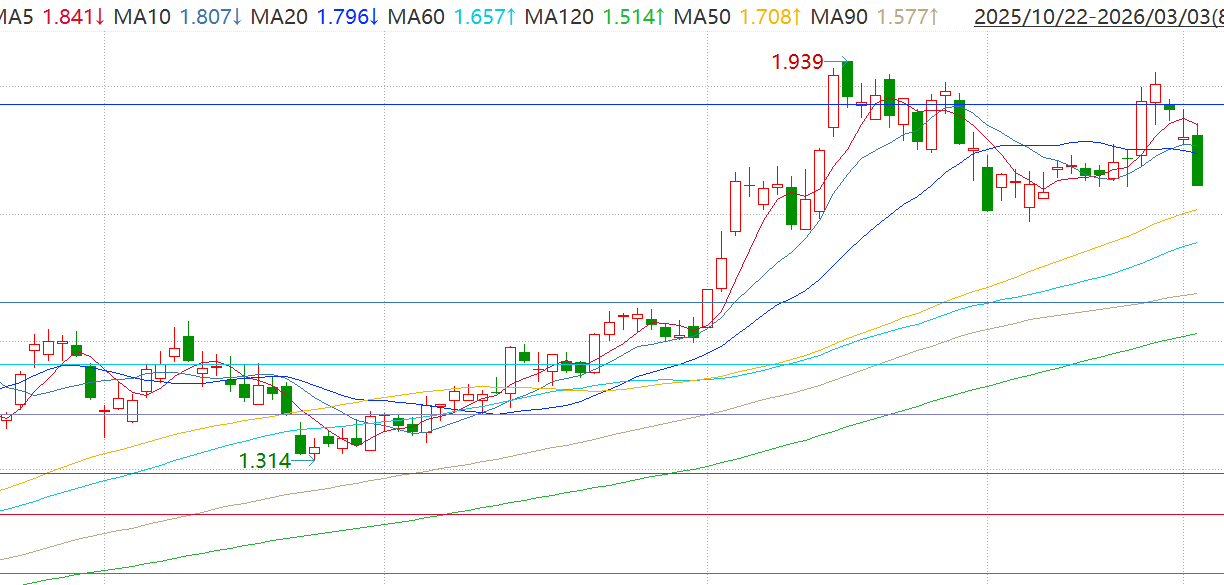Click the MA5 indicator label
Viewport: 1224px width, 585px height.
(x=17, y=17)
